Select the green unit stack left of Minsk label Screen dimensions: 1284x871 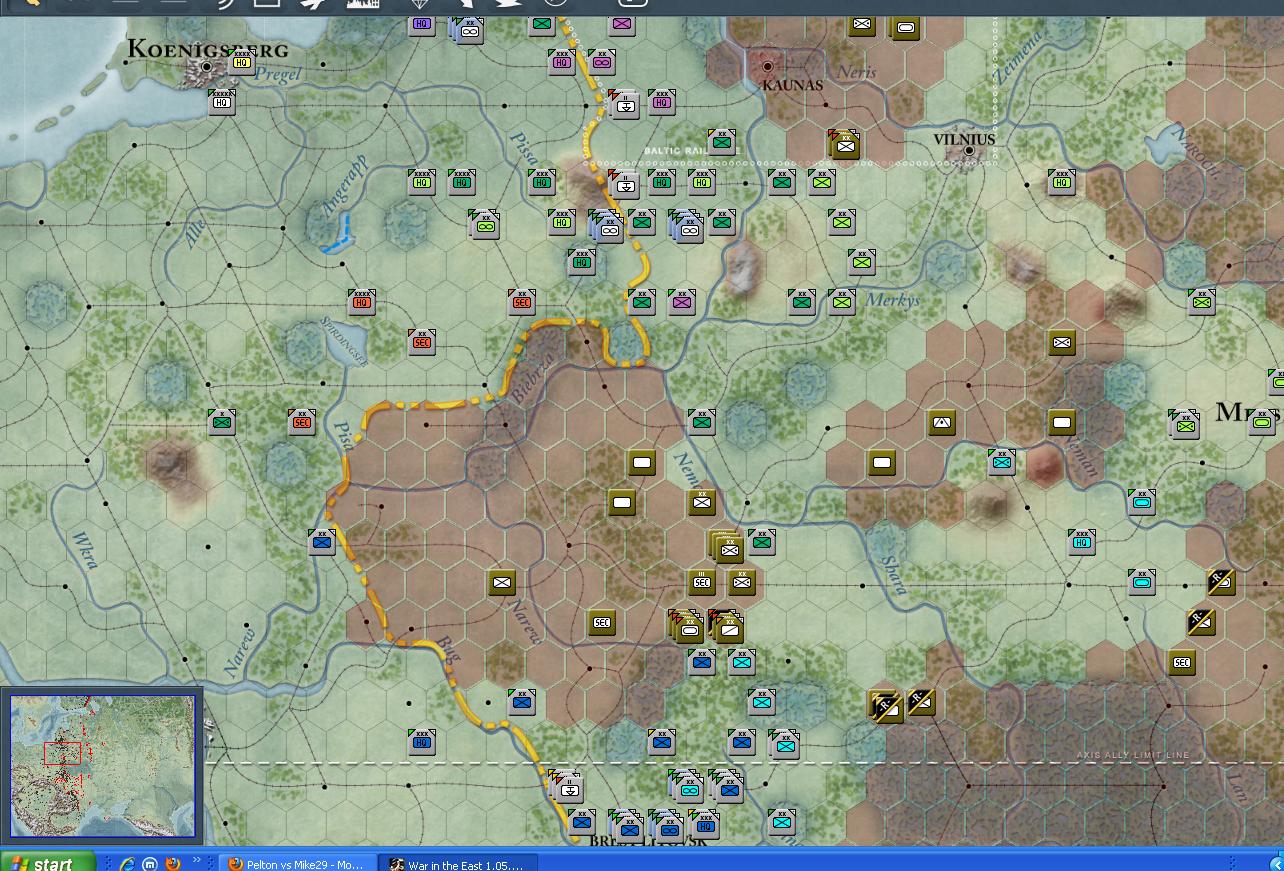(x=1185, y=424)
